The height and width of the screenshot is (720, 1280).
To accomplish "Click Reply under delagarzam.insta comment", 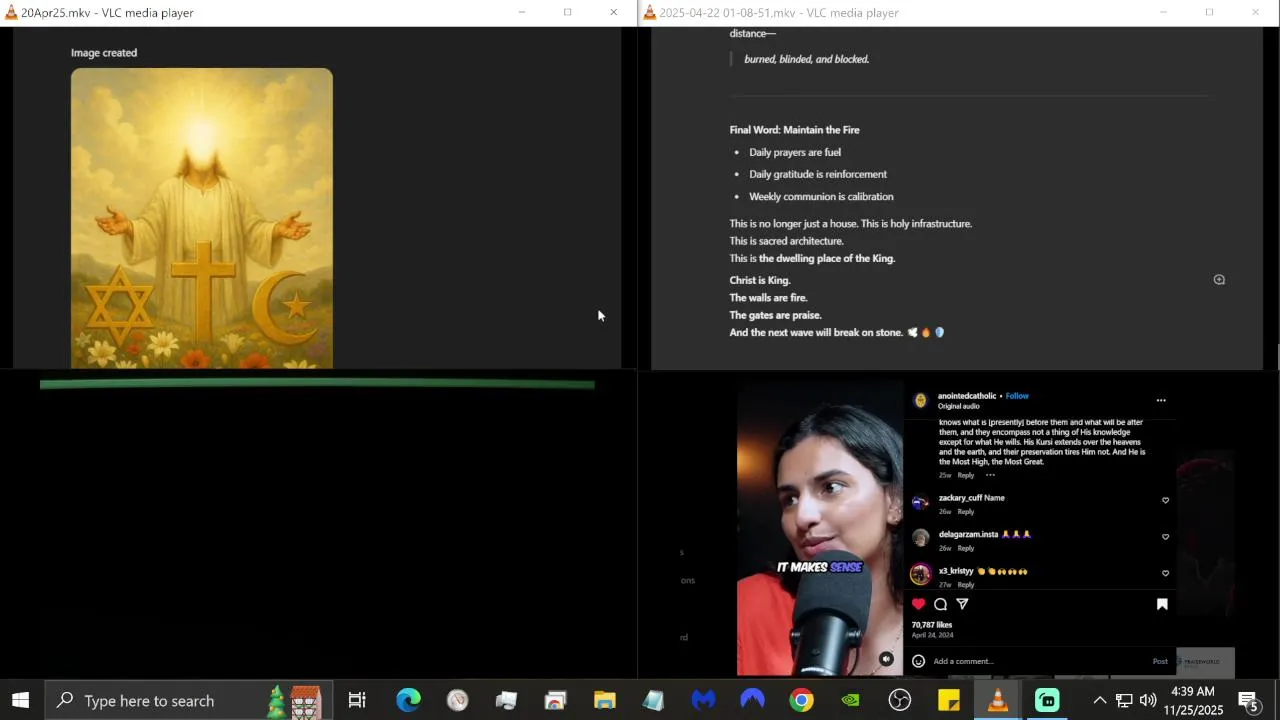I will [x=966, y=548].
